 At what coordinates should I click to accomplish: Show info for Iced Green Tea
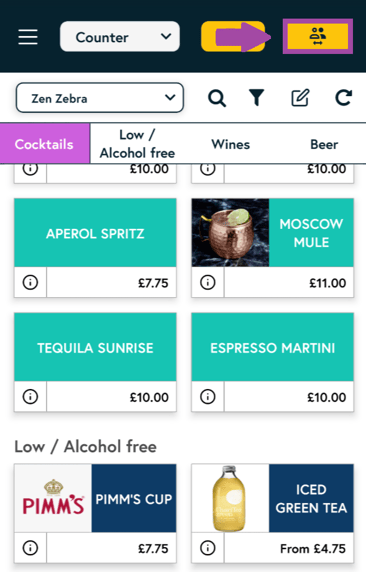[208, 548]
